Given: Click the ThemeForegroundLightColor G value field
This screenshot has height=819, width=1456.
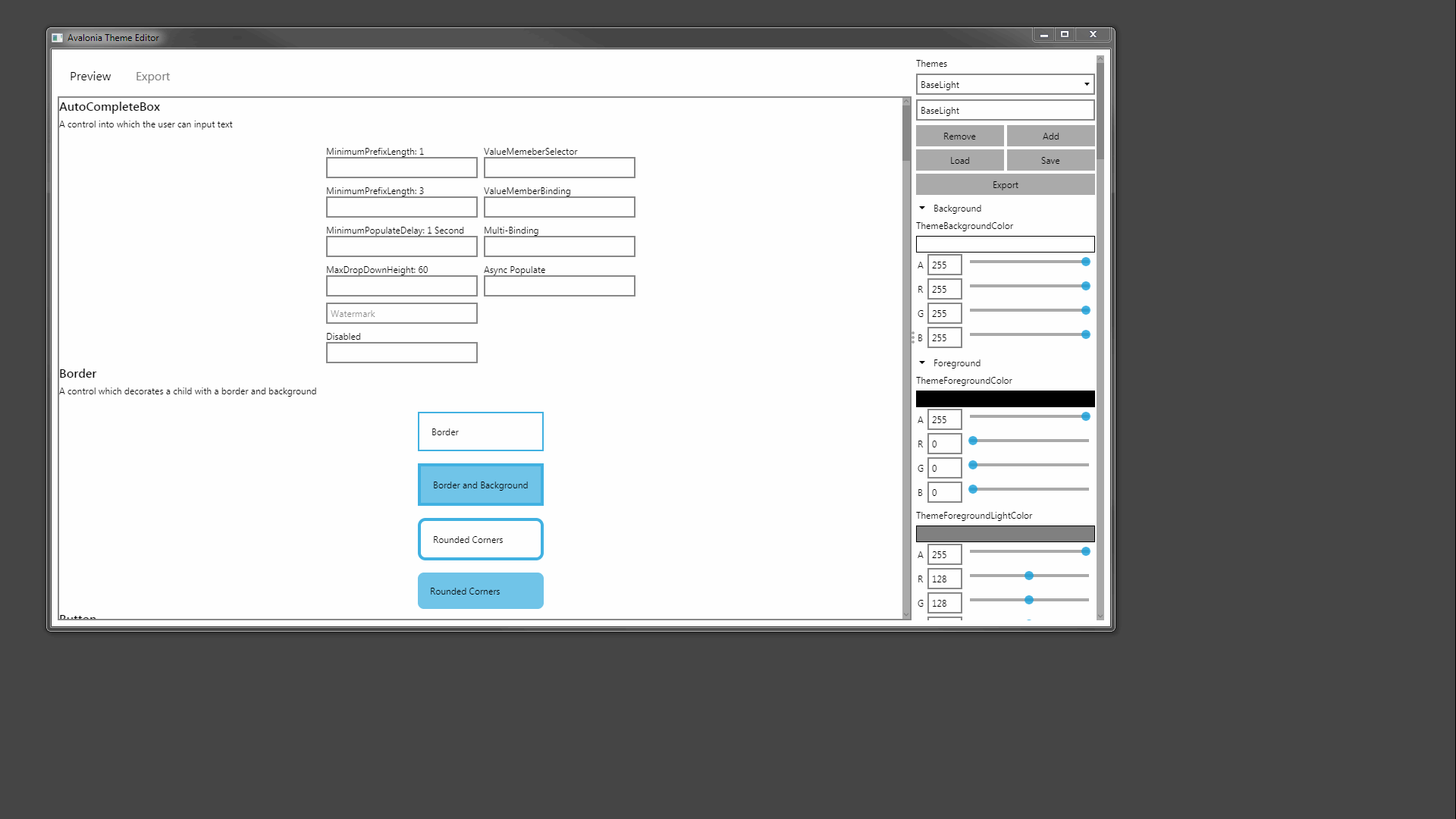Looking at the screenshot, I should (x=945, y=604).
